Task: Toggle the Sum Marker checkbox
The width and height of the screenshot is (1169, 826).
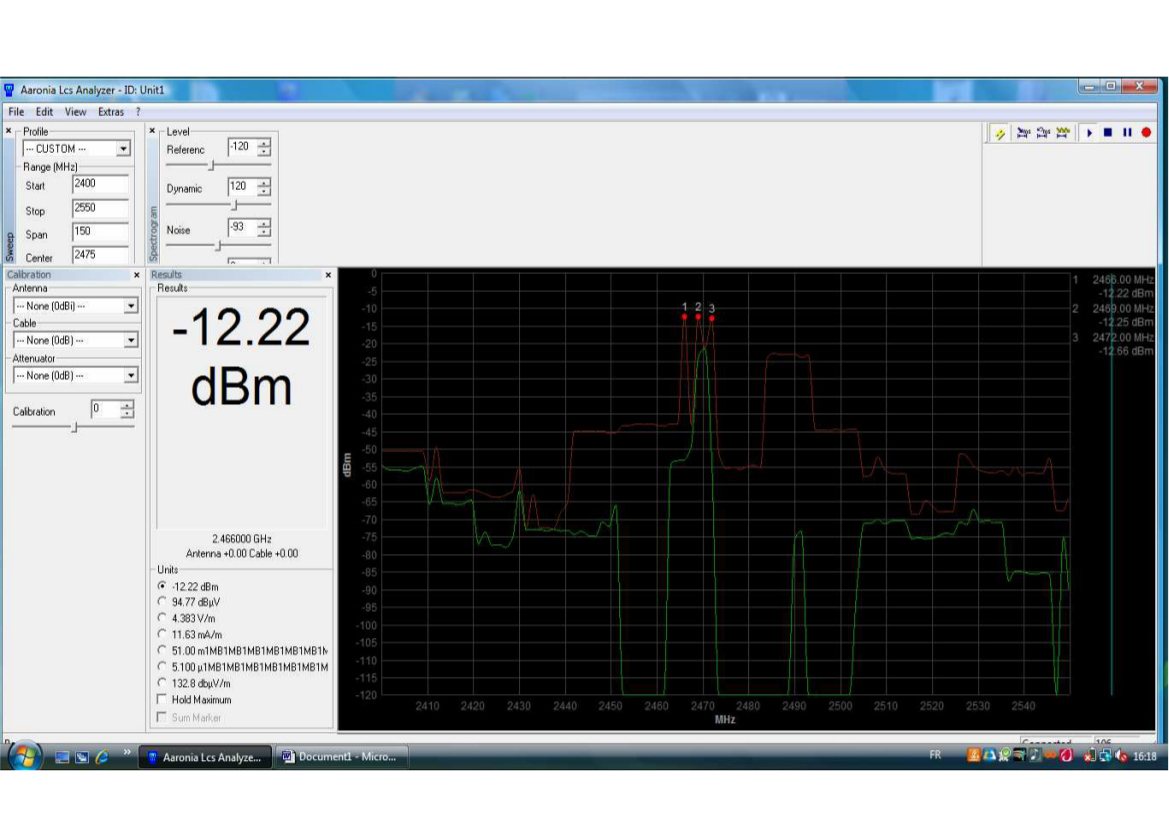Action: (x=162, y=717)
